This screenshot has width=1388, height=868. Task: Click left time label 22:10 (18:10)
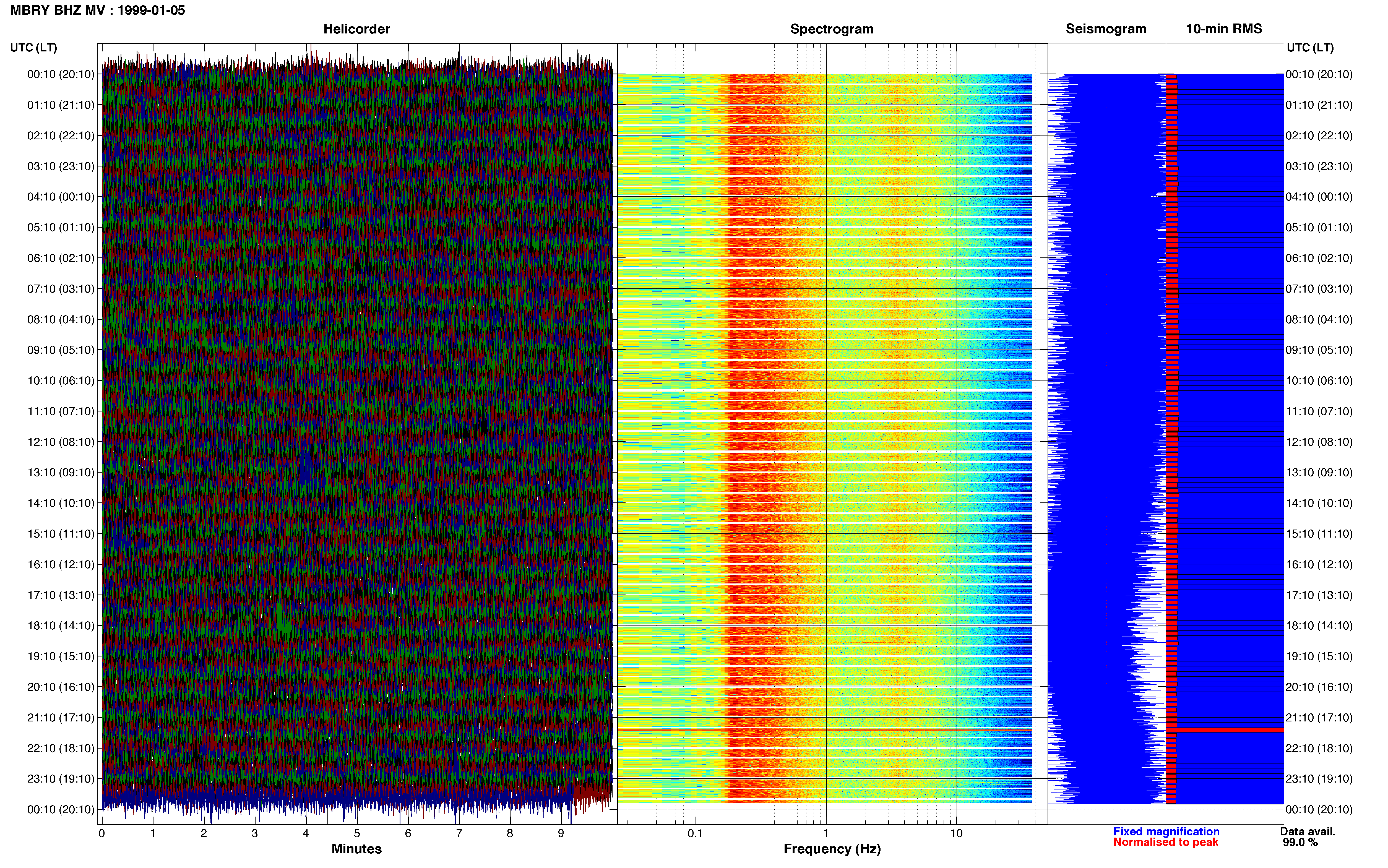pyautogui.click(x=61, y=749)
